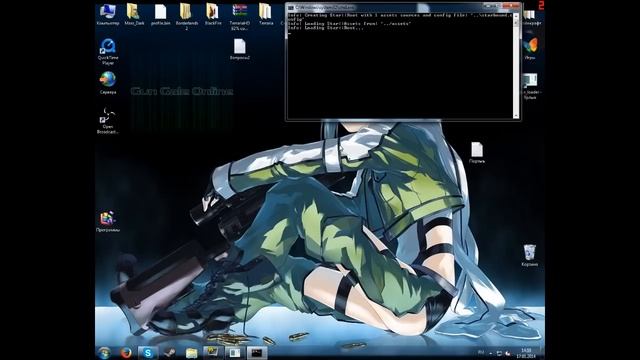Click the console window title bar icon
The height and width of the screenshot is (360, 640).
291,7
